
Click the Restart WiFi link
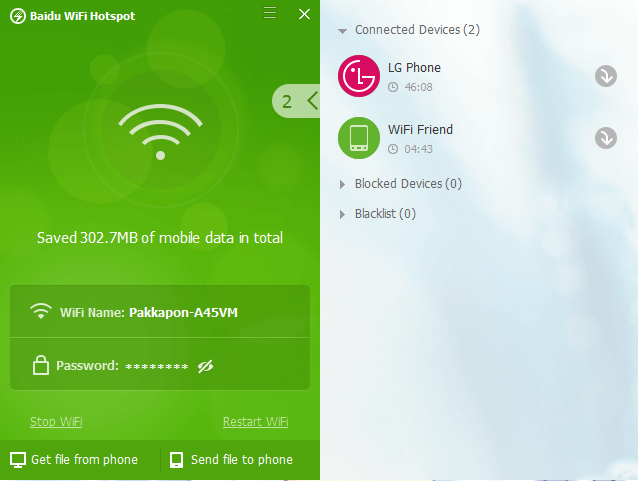pyautogui.click(x=256, y=422)
